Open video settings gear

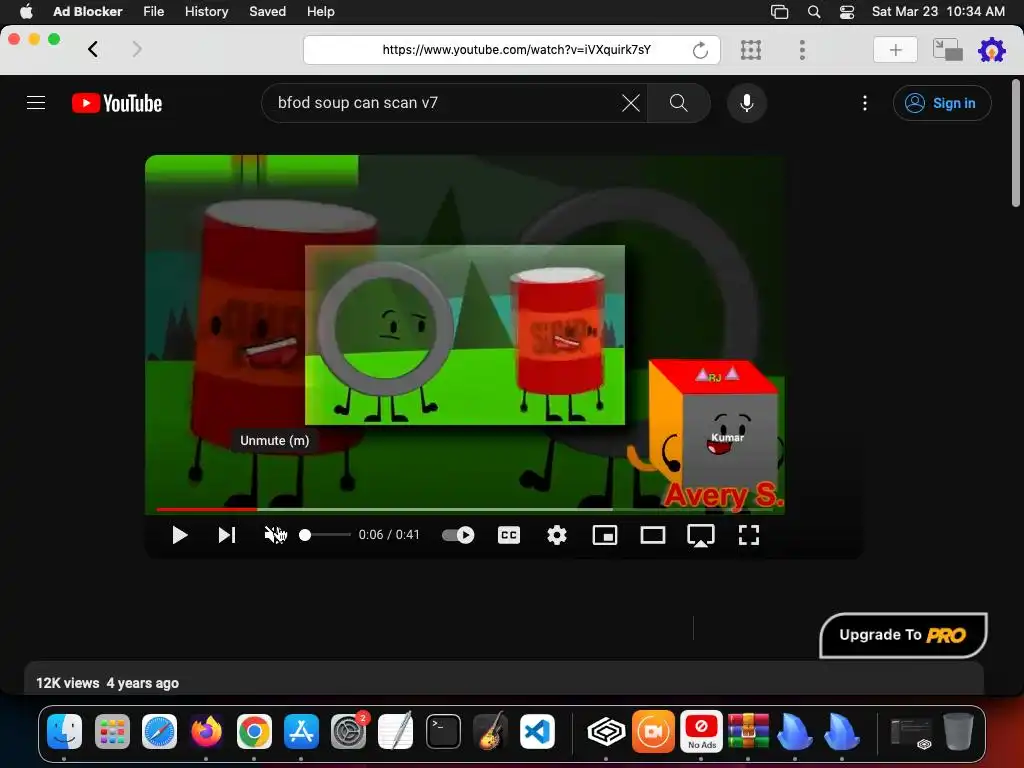pos(556,536)
